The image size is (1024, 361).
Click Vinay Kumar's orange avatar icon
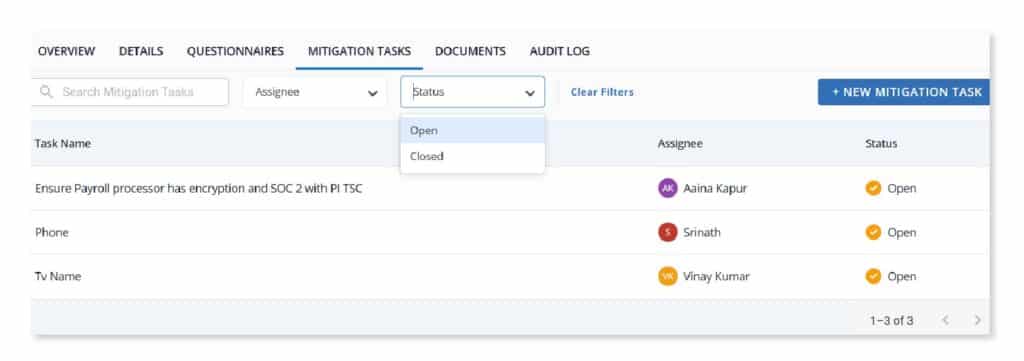667,276
